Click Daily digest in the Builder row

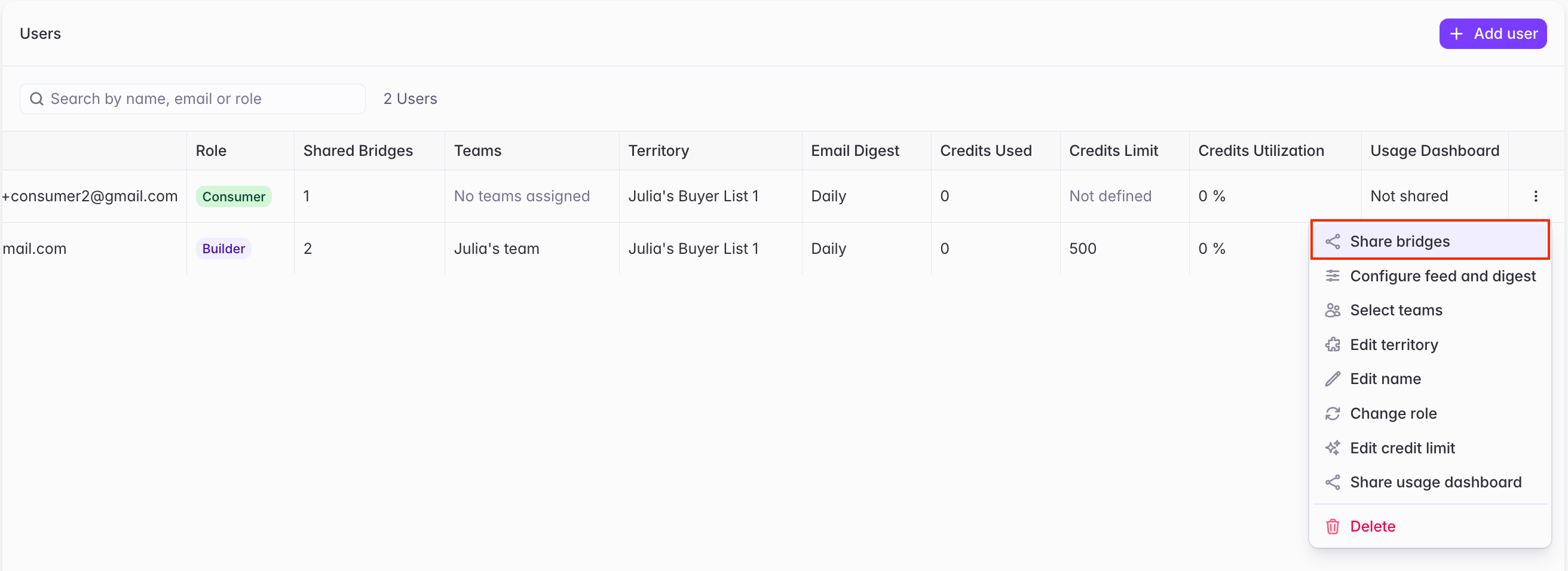[828, 248]
